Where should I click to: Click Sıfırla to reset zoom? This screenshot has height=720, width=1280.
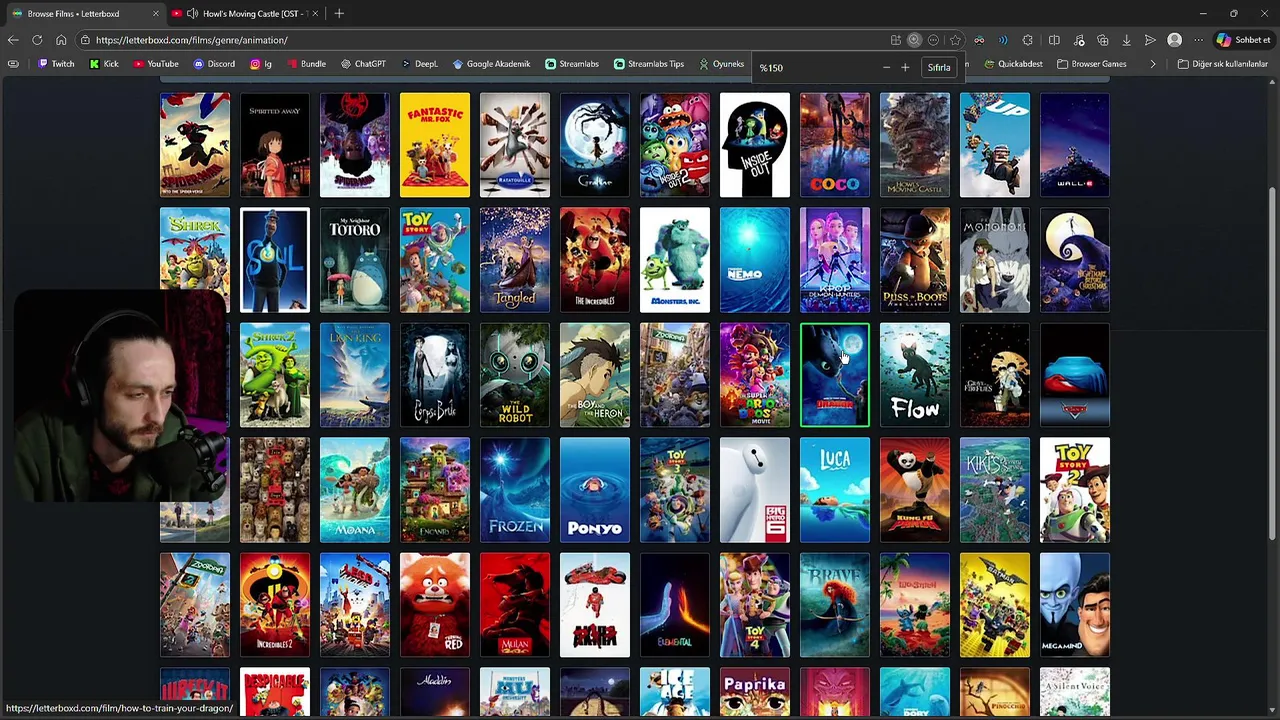point(939,68)
